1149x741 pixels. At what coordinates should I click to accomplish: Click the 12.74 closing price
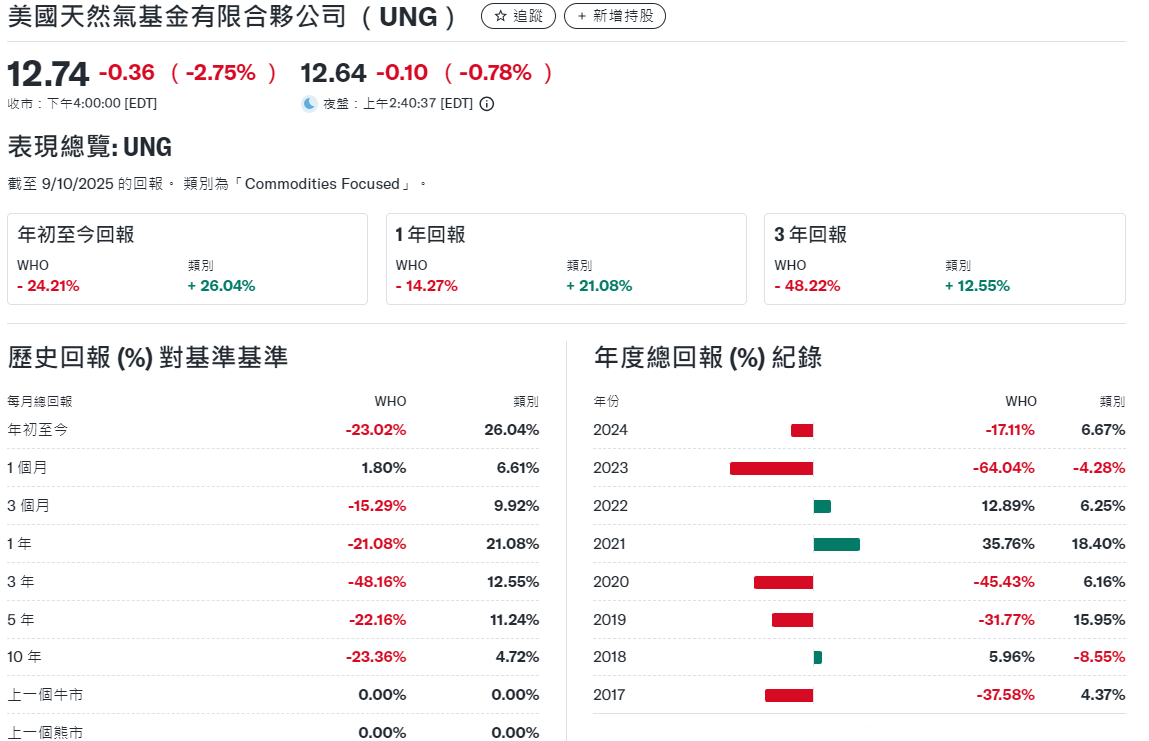tap(48, 74)
